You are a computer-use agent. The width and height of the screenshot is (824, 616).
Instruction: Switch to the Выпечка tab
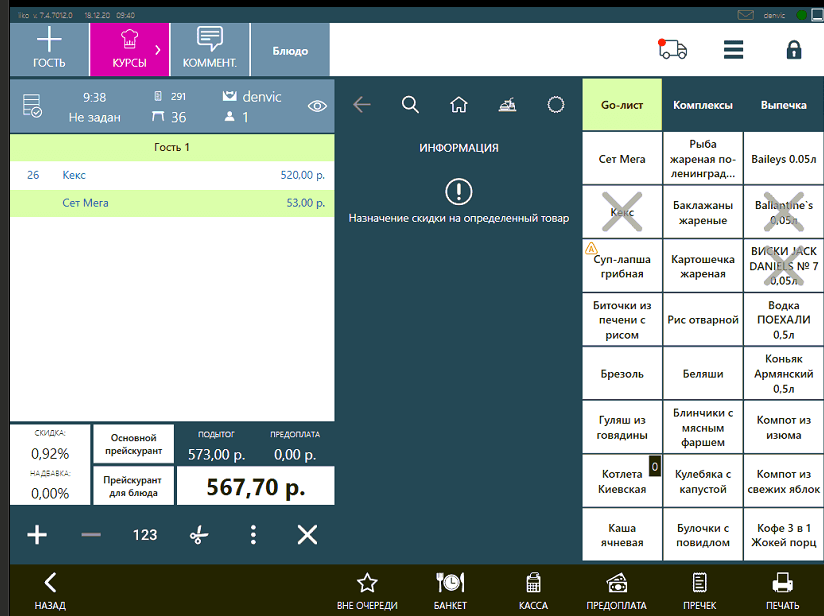(783, 105)
